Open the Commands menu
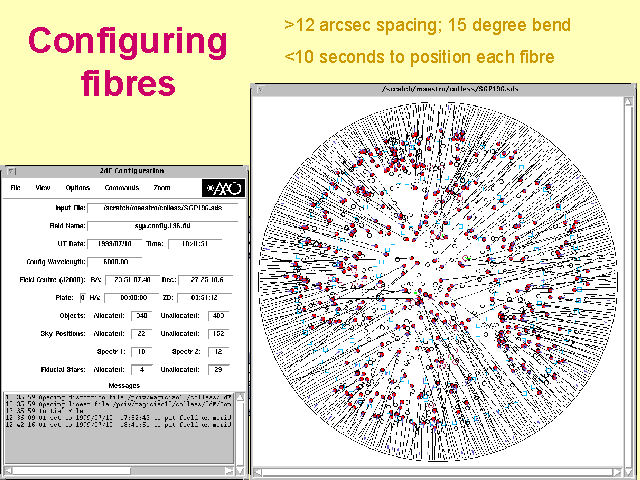This screenshot has height=480, width=640. (122, 187)
